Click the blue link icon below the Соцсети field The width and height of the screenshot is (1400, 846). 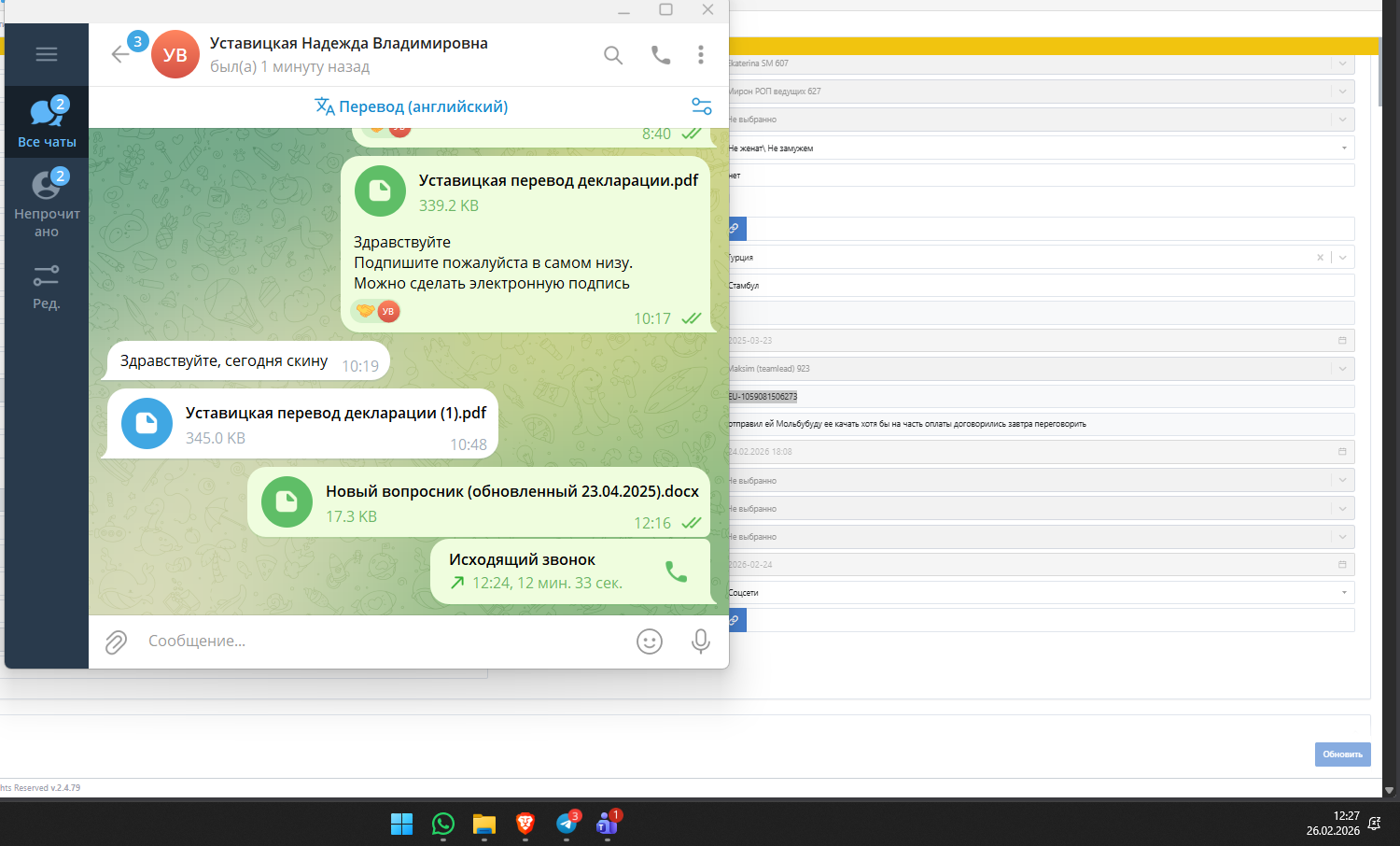pos(735,620)
